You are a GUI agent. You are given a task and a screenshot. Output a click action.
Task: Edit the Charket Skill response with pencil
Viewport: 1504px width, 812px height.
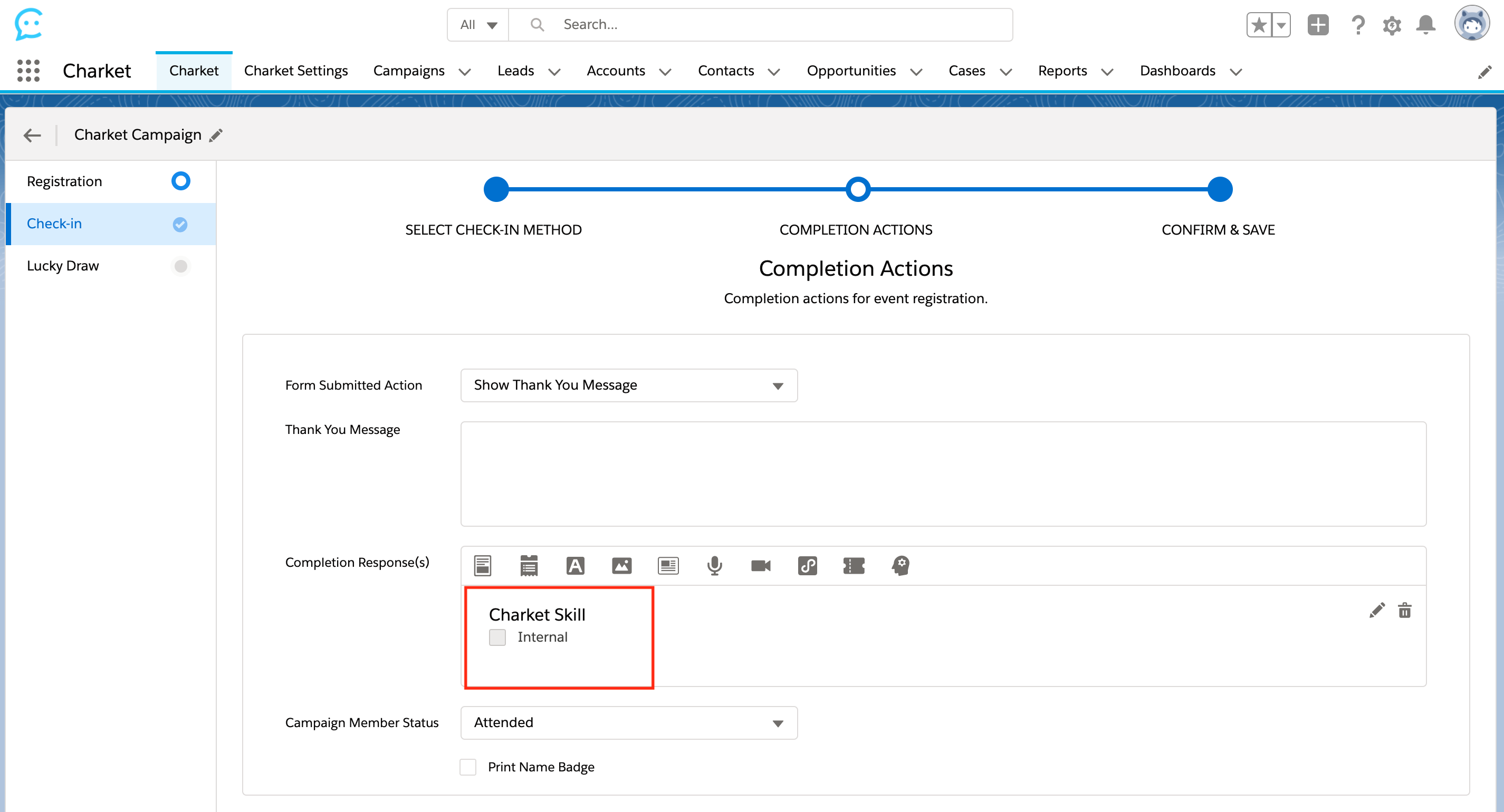coord(1376,611)
